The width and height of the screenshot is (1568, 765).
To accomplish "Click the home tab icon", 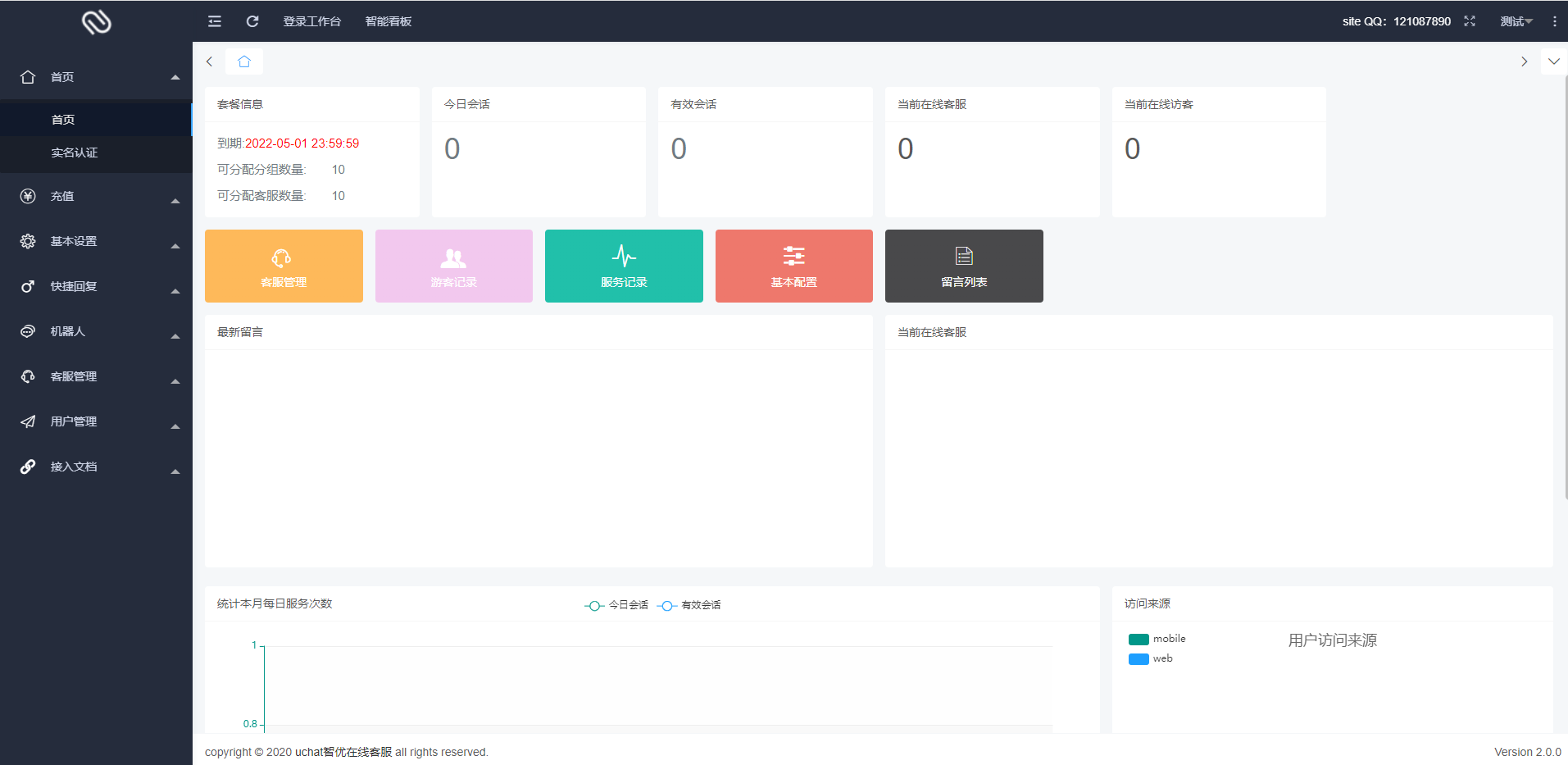I will [x=244, y=61].
